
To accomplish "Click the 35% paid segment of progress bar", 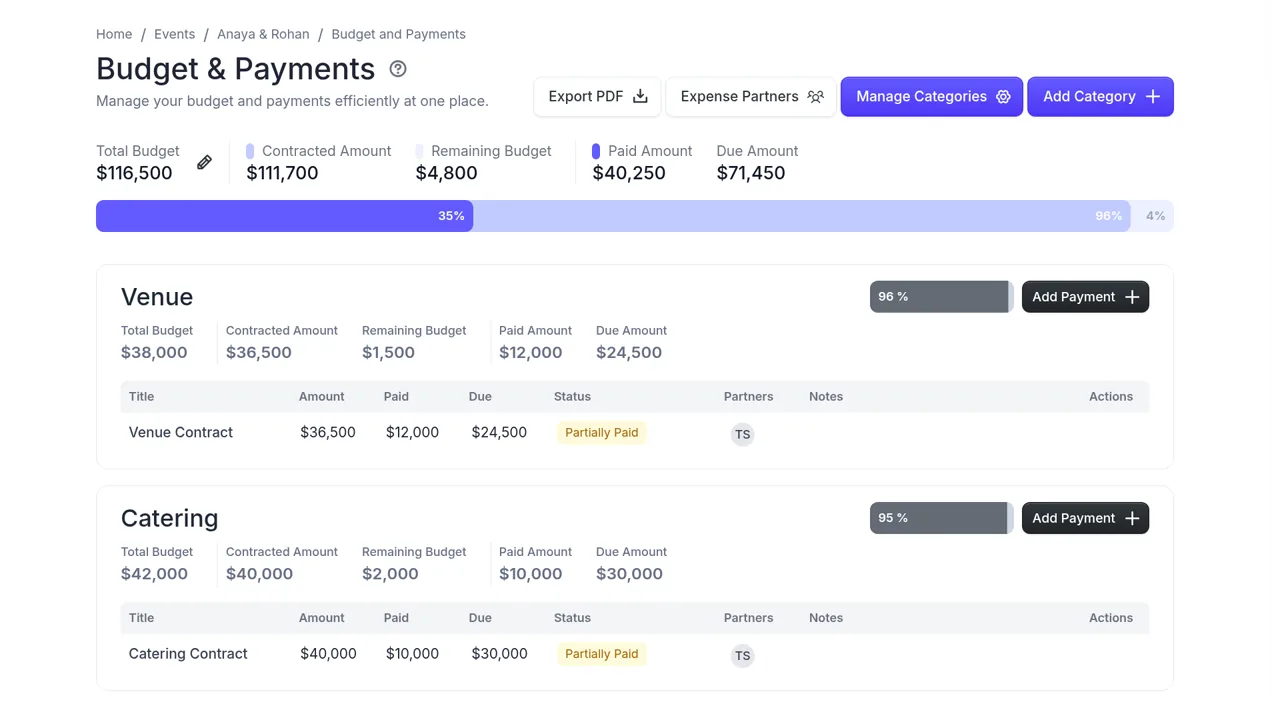I will pyautogui.click(x=284, y=216).
